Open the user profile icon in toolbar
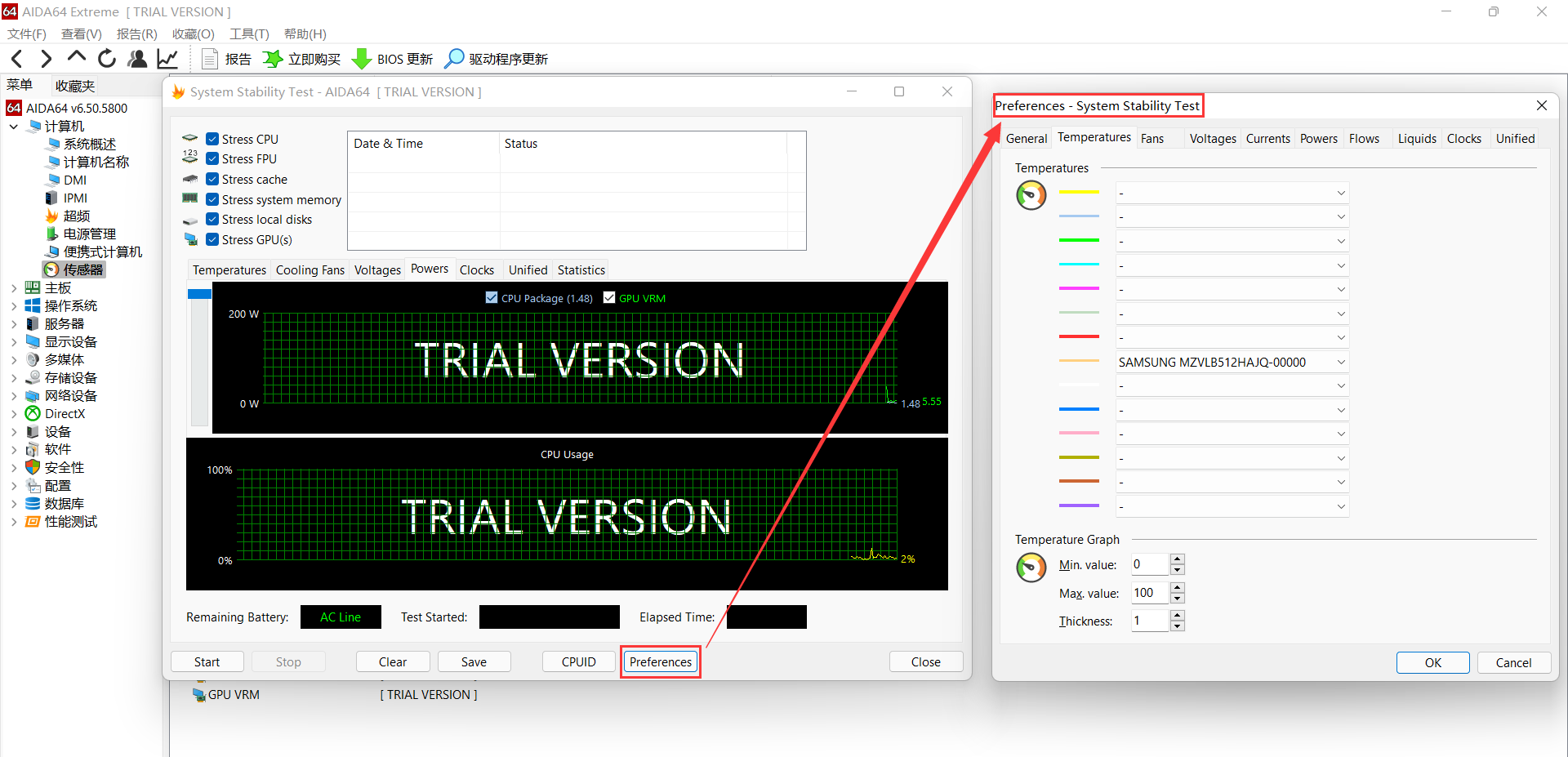Image resolution: width=1568 pixels, height=757 pixels. 138,59
